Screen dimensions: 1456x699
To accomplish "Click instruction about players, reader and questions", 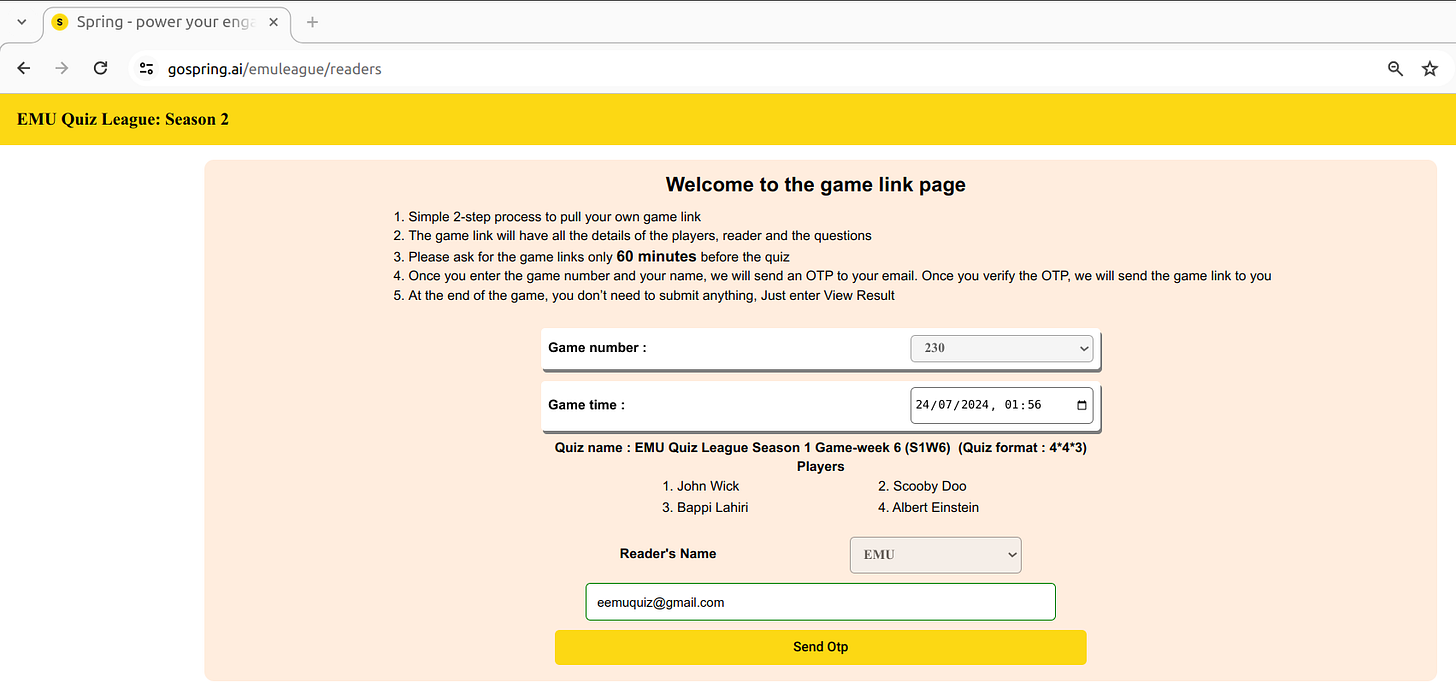I will point(640,236).
